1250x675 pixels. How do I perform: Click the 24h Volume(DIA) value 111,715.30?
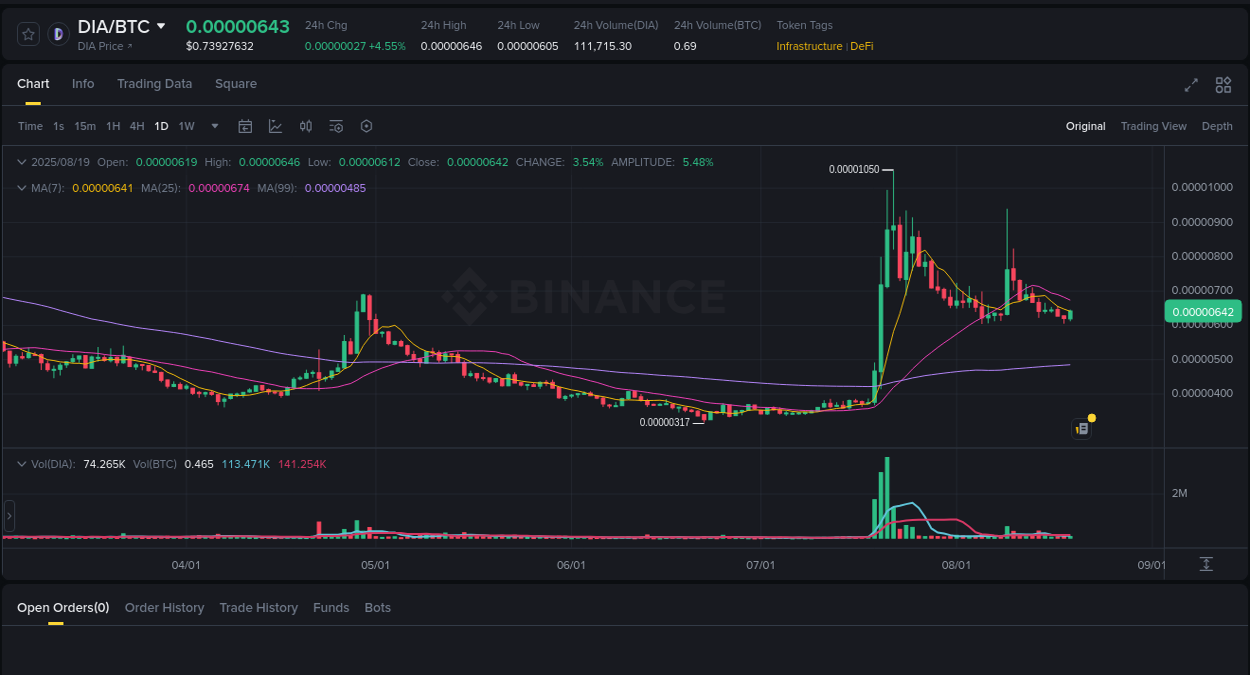pos(603,46)
